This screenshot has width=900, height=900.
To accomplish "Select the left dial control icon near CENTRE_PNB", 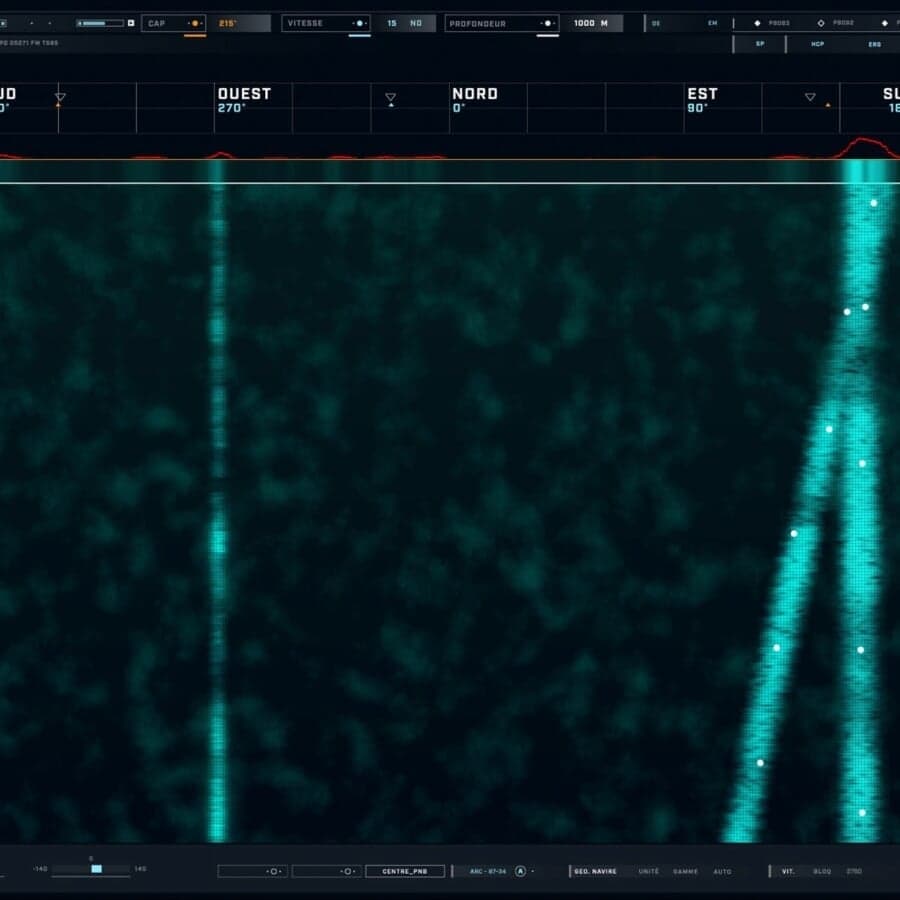I will (x=272, y=870).
